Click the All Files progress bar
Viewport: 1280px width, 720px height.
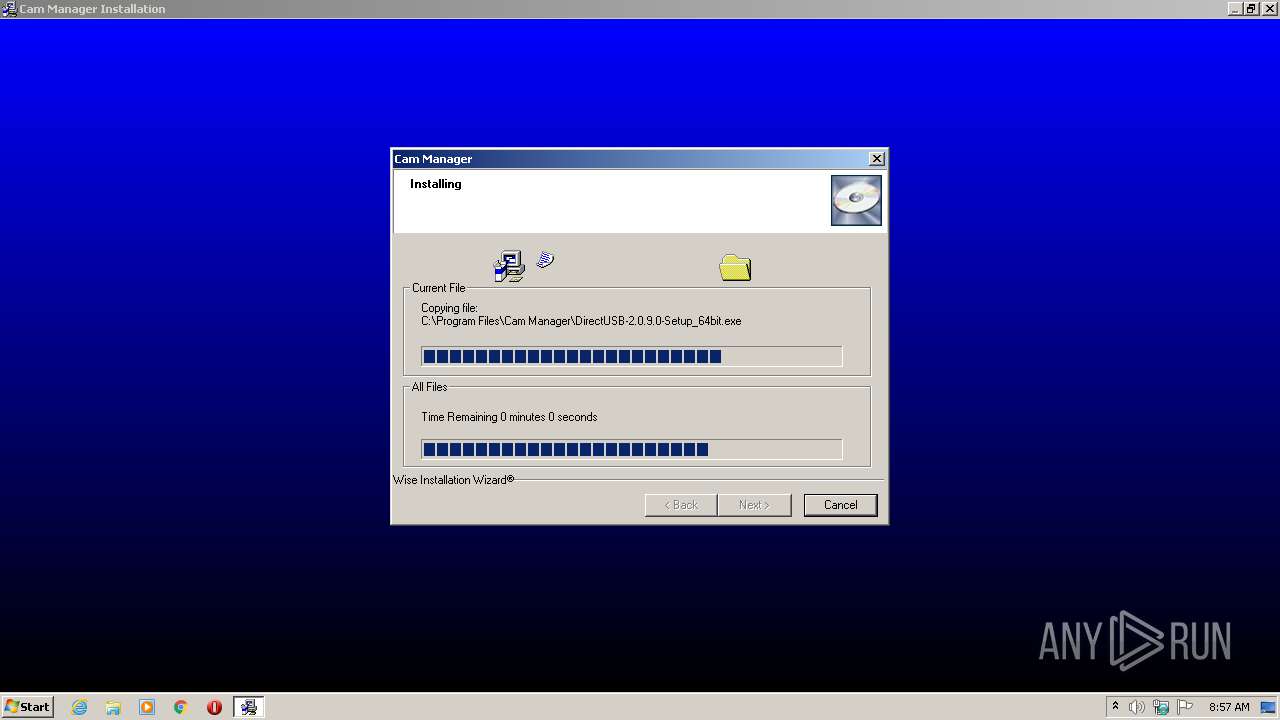pos(631,450)
